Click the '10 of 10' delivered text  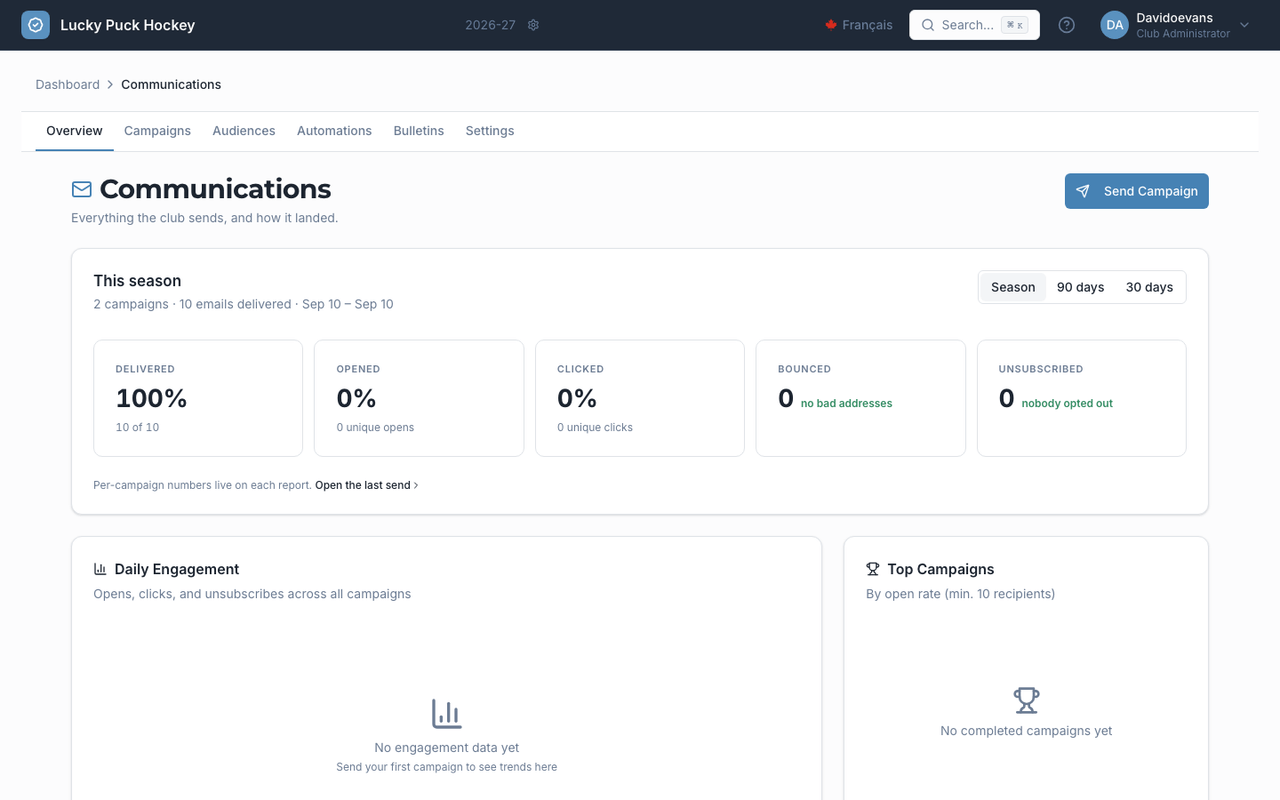tap(137, 427)
